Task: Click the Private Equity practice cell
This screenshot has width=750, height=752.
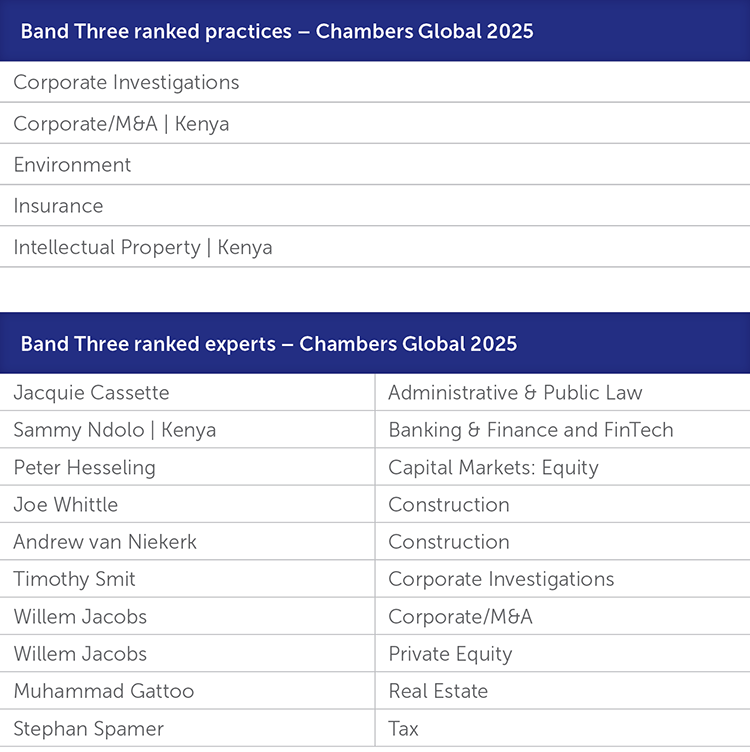Action: click(563, 654)
